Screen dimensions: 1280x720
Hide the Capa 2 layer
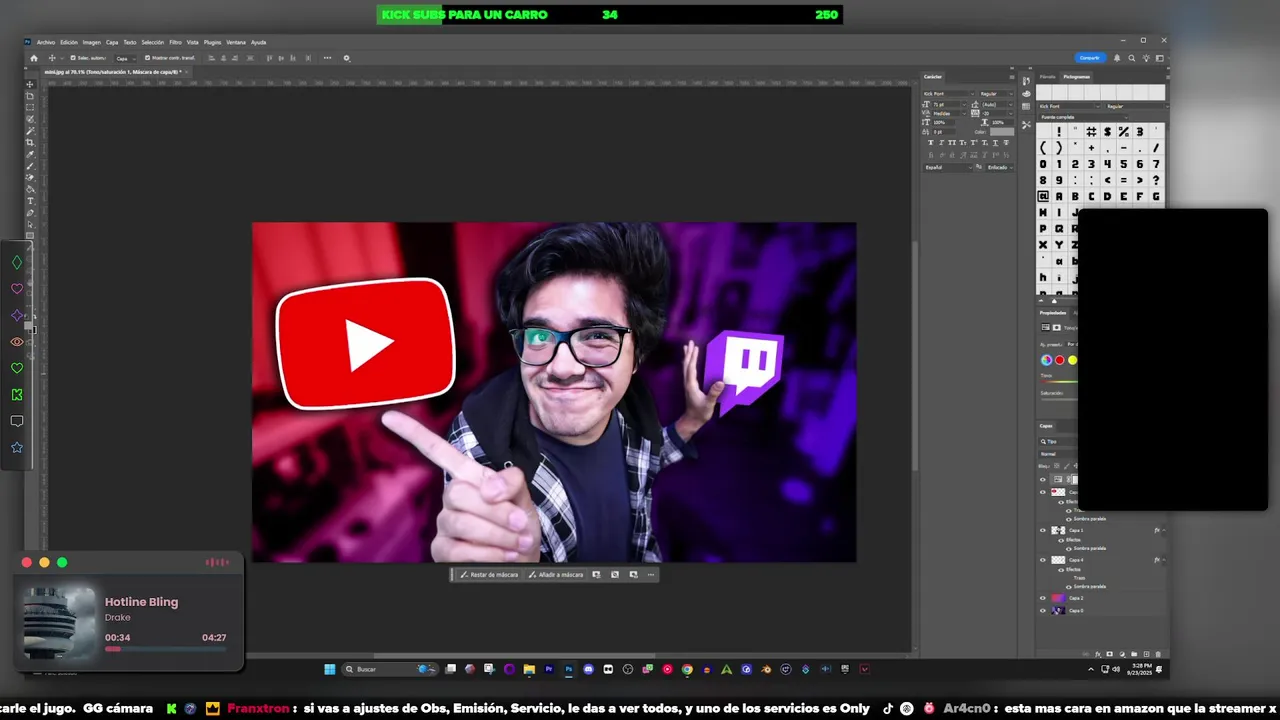1043,598
